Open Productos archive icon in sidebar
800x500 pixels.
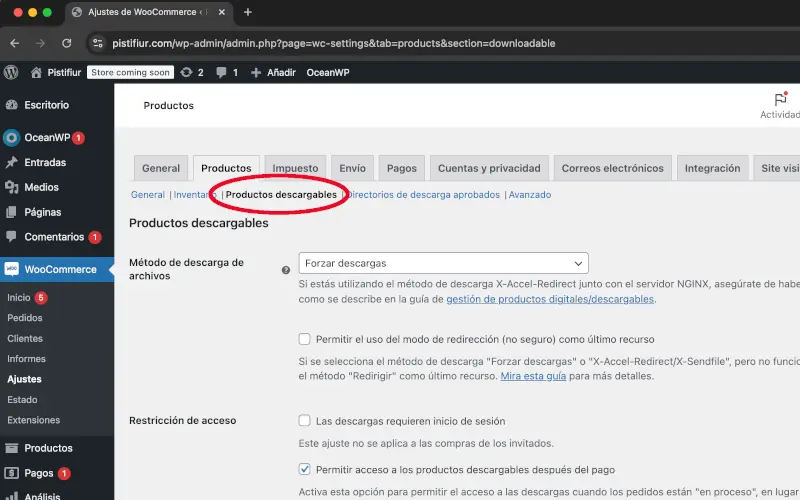[11, 448]
